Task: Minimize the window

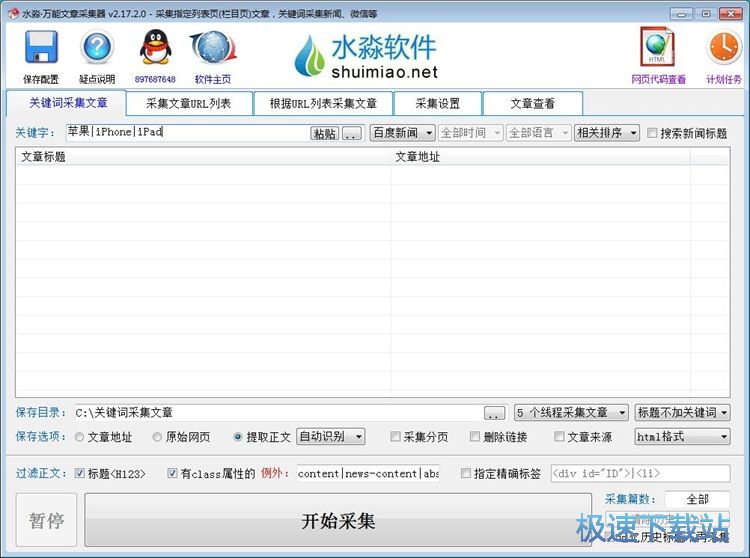Action: point(681,14)
